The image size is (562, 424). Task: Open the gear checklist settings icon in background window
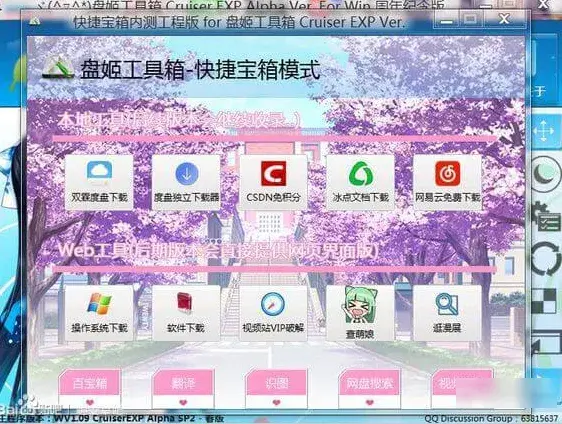pyautogui.click(x=546, y=216)
